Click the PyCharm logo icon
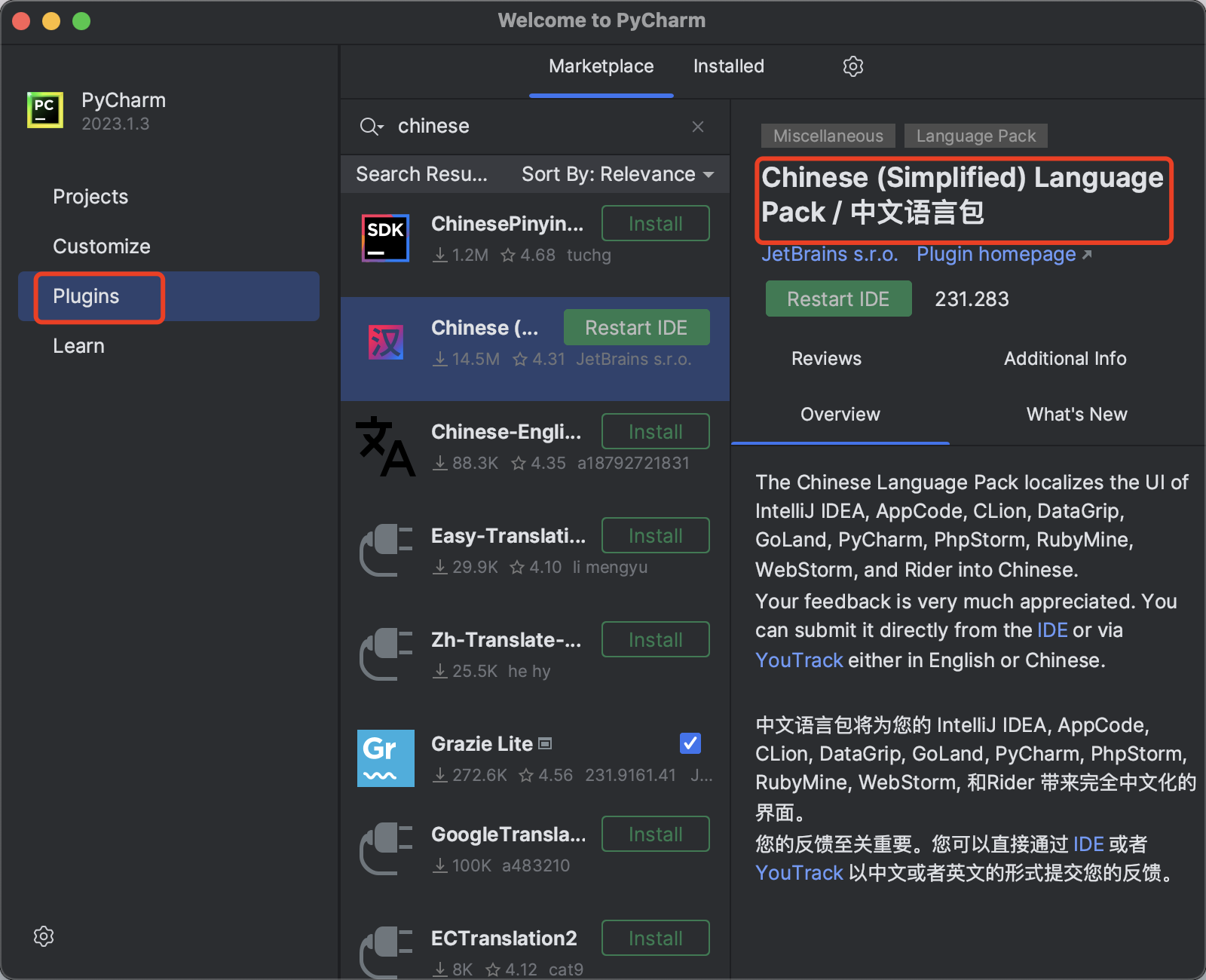 [x=45, y=110]
